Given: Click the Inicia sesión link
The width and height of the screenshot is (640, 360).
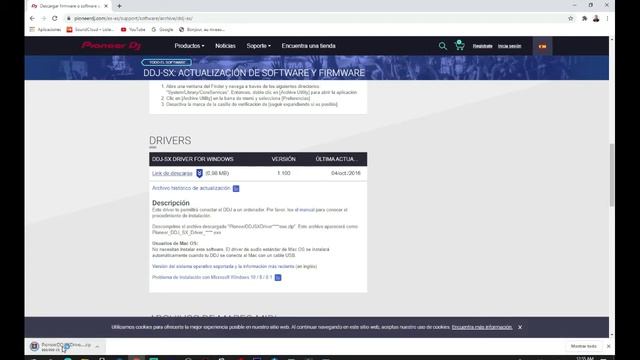Looking at the screenshot, I should (509, 46).
